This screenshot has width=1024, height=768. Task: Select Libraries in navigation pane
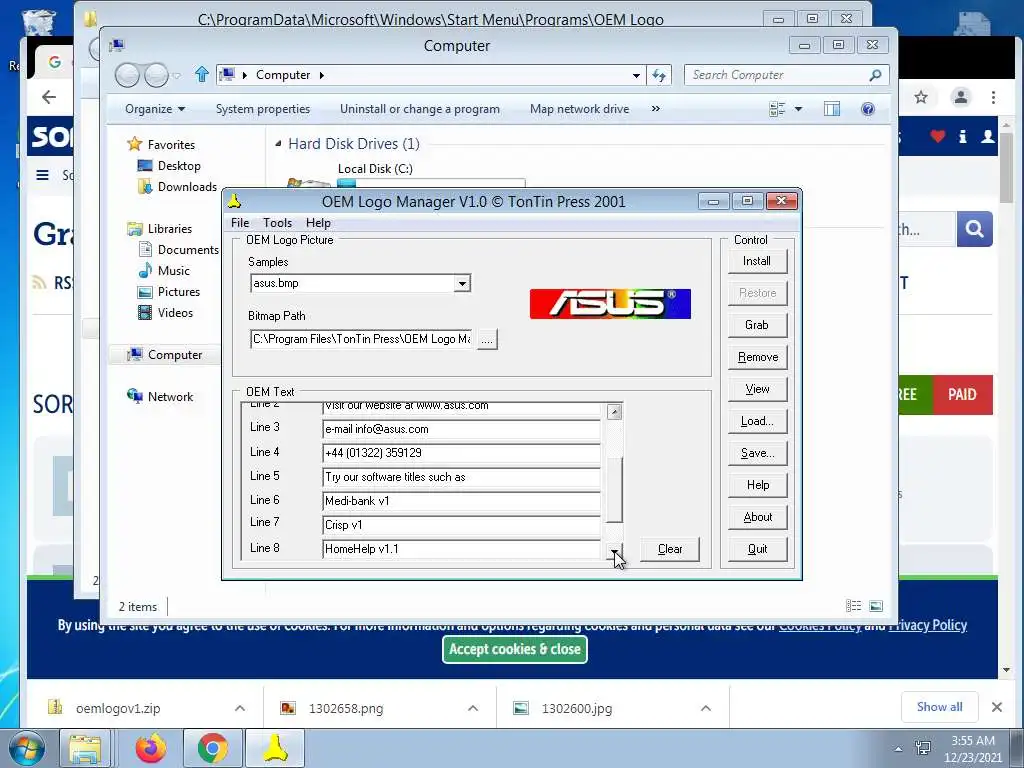[169, 229]
